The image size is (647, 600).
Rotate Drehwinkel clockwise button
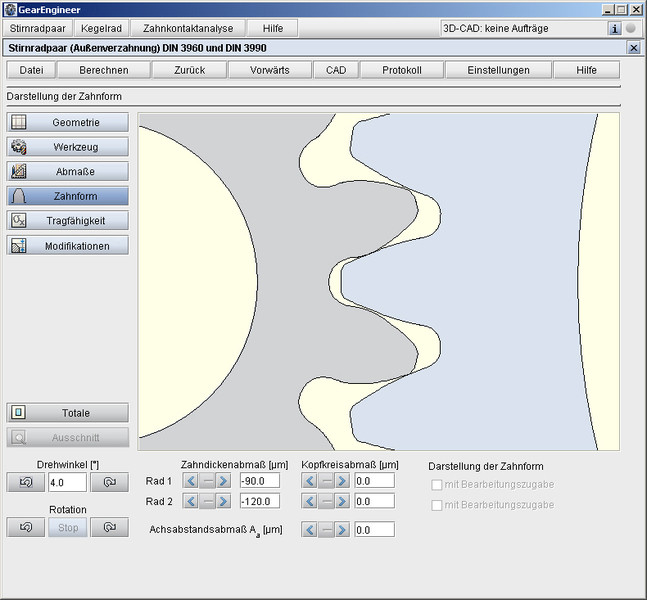click(110, 482)
